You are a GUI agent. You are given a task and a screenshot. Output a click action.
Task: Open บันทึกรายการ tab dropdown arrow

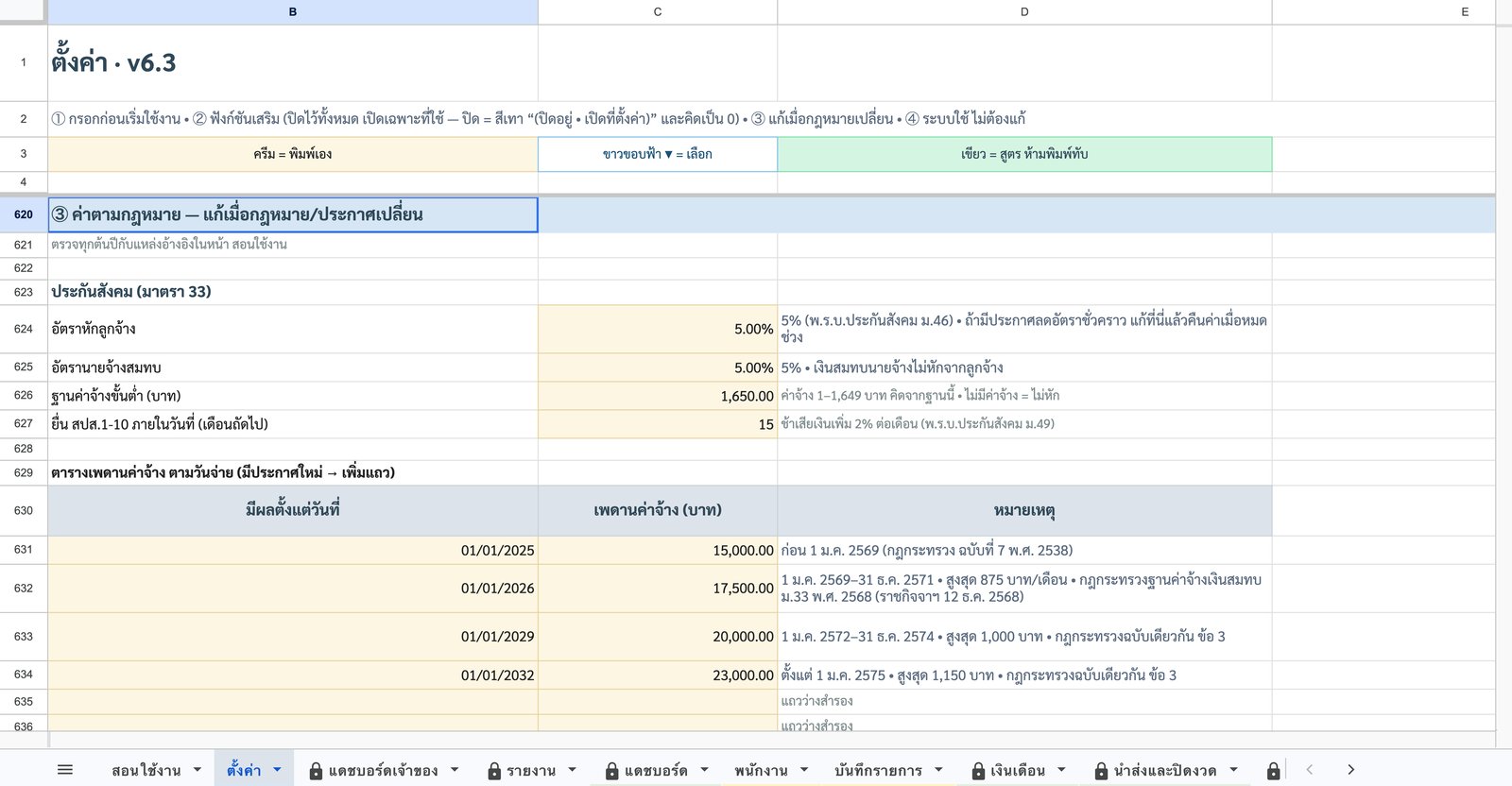coord(938,770)
